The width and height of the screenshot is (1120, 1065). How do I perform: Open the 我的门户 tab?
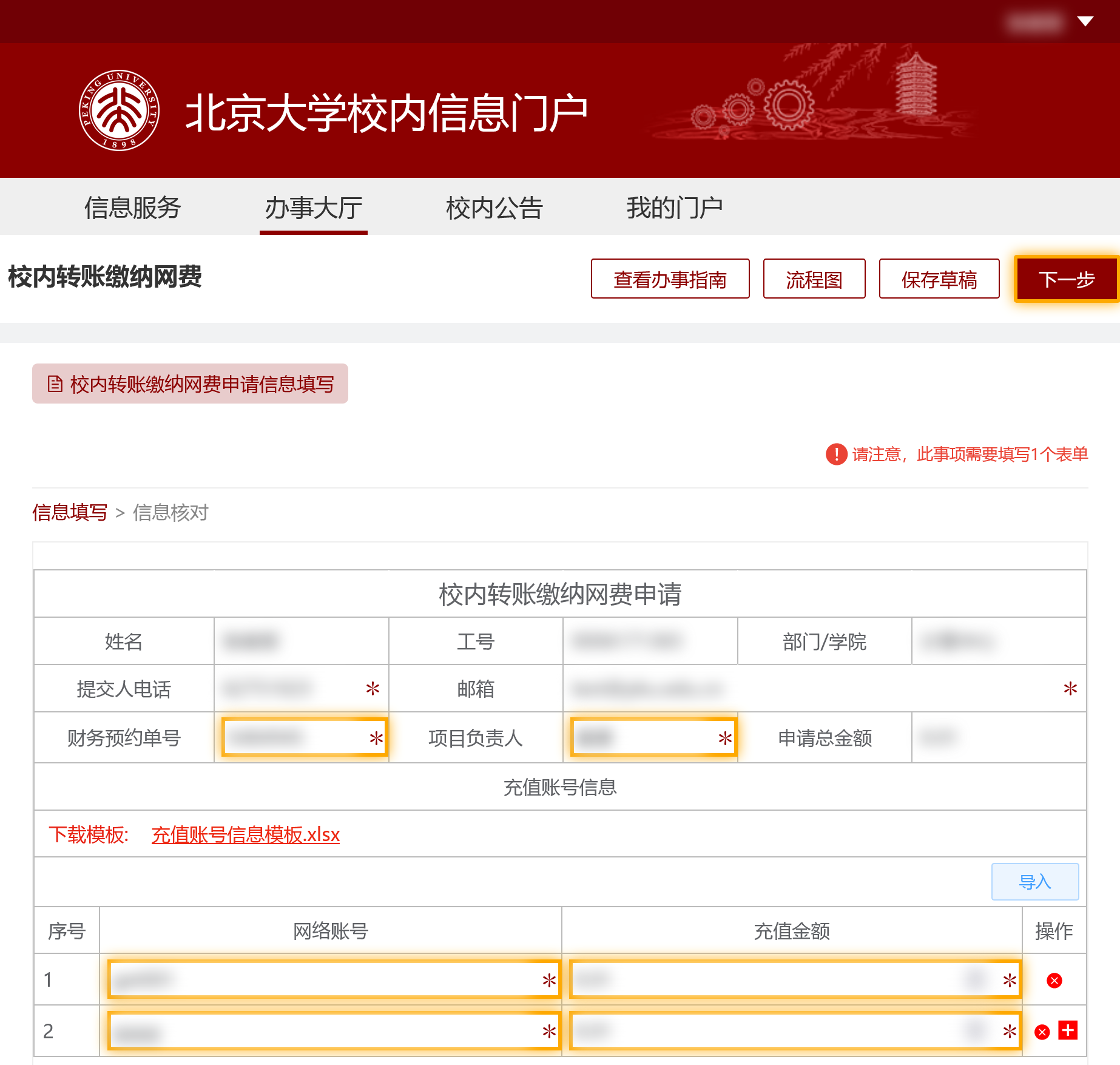[674, 208]
